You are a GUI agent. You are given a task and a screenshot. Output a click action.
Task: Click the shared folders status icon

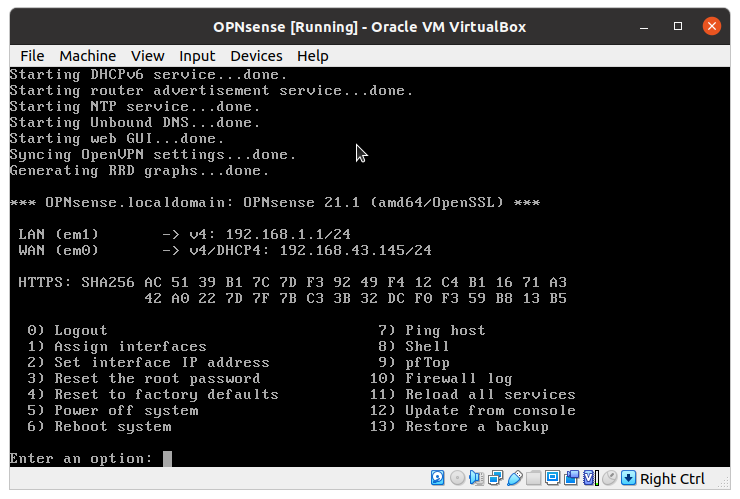(x=533, y=478)
